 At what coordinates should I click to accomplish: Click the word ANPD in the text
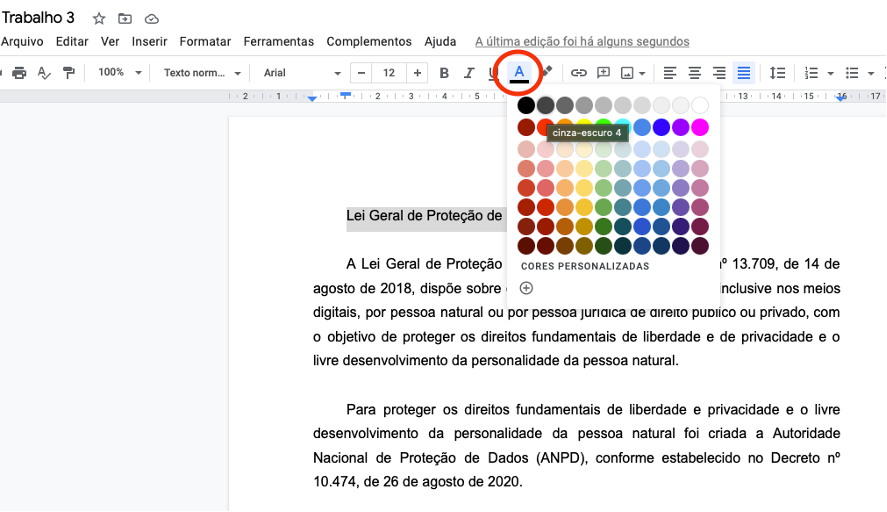pyautogui.click(x=561, y=458)
